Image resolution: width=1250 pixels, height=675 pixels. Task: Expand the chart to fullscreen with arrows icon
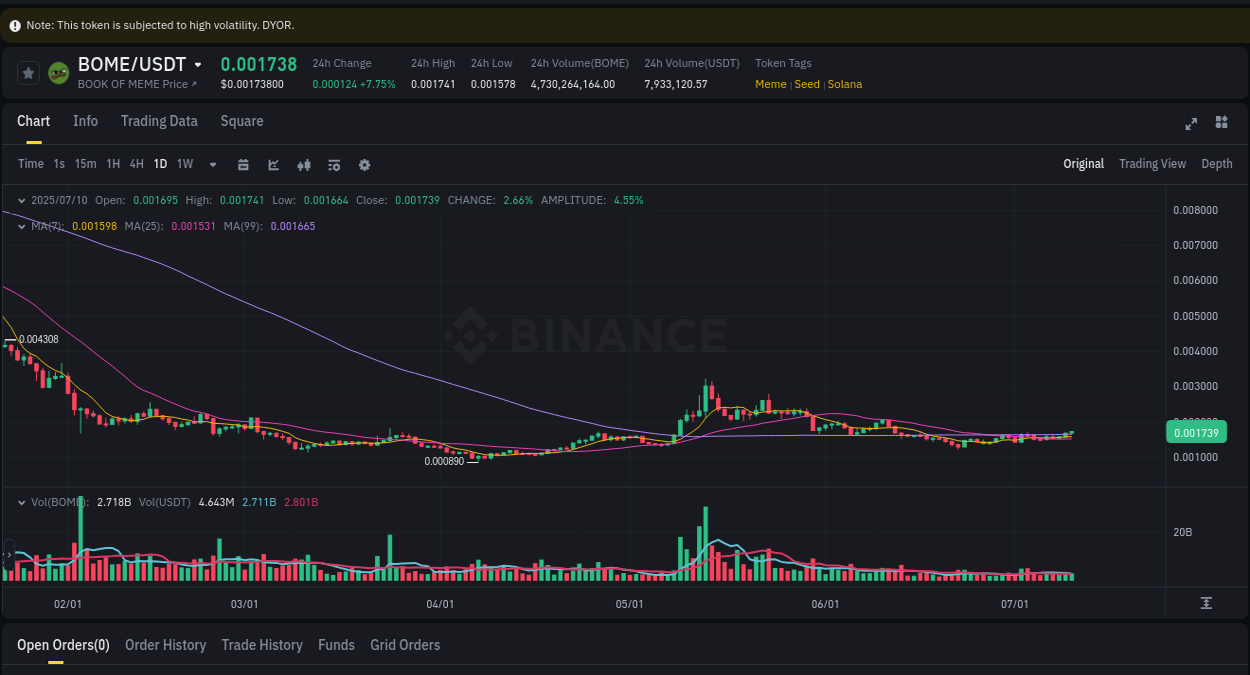click(1190, 122)
